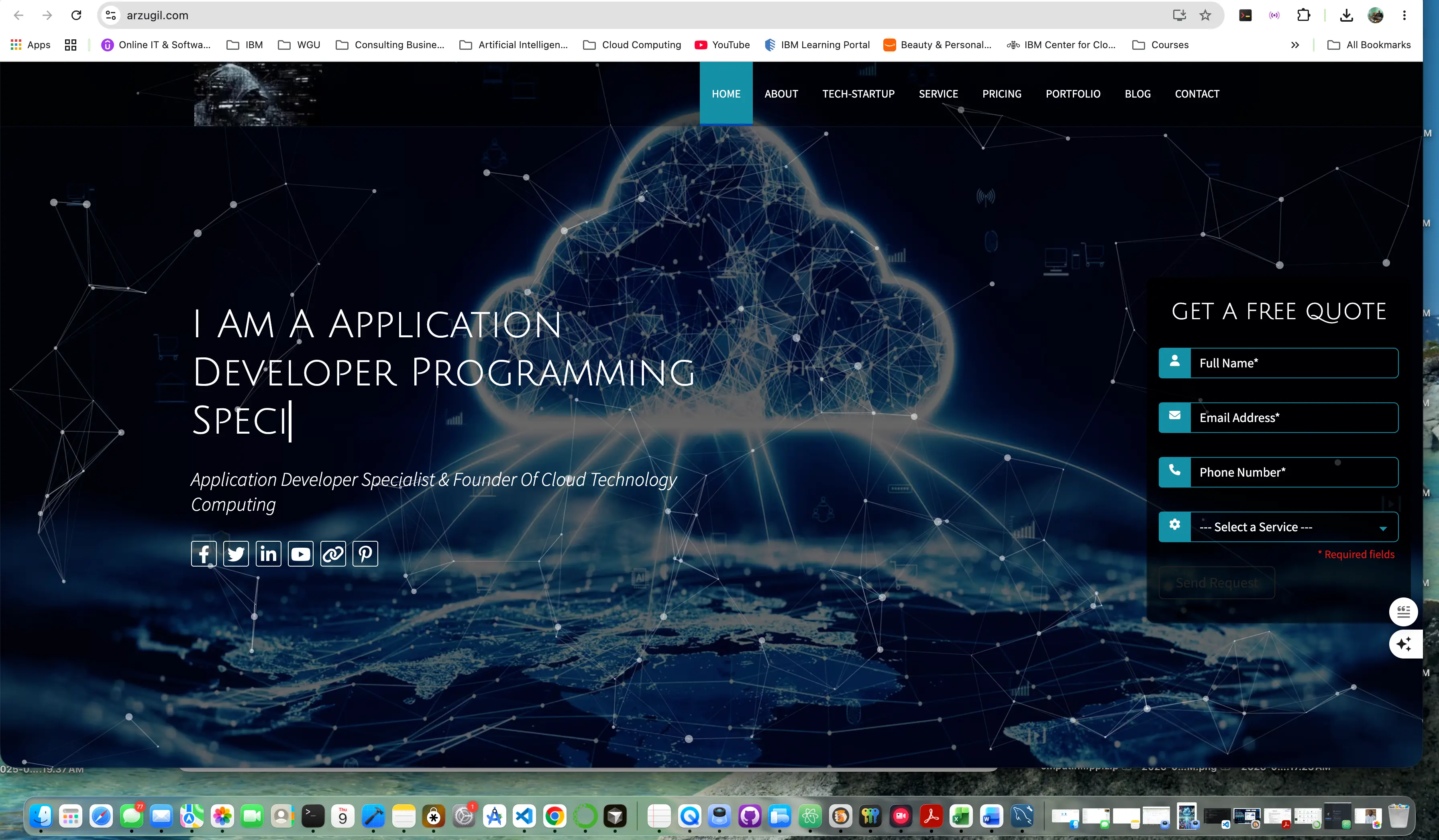Screen dimensions: 1439x840
Task: Open the SERVICE menu item
Action: 938,94
